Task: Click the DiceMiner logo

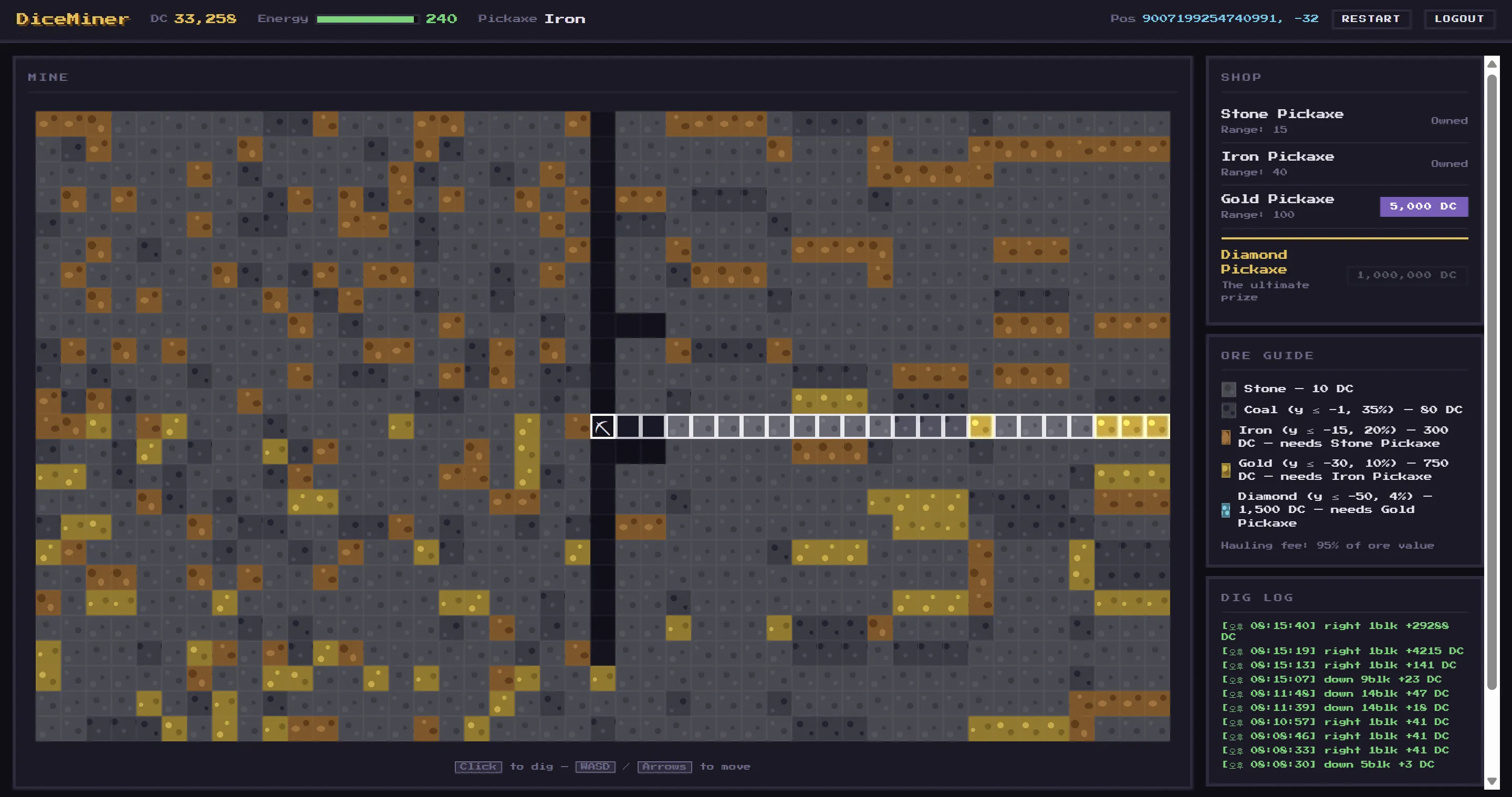Action: (73, 19)
